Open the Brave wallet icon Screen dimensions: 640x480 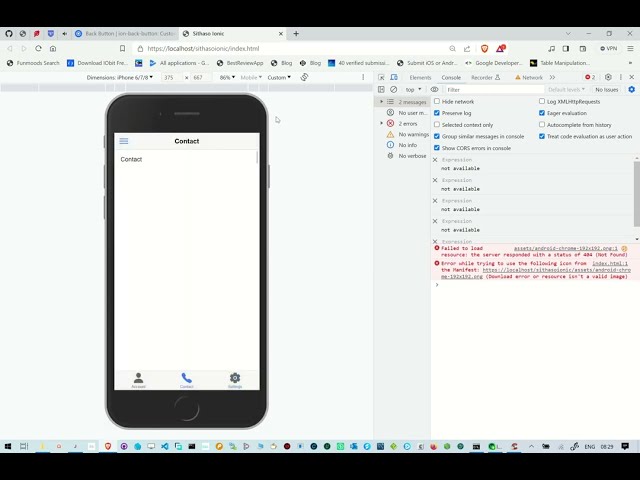tap(582, 49)
